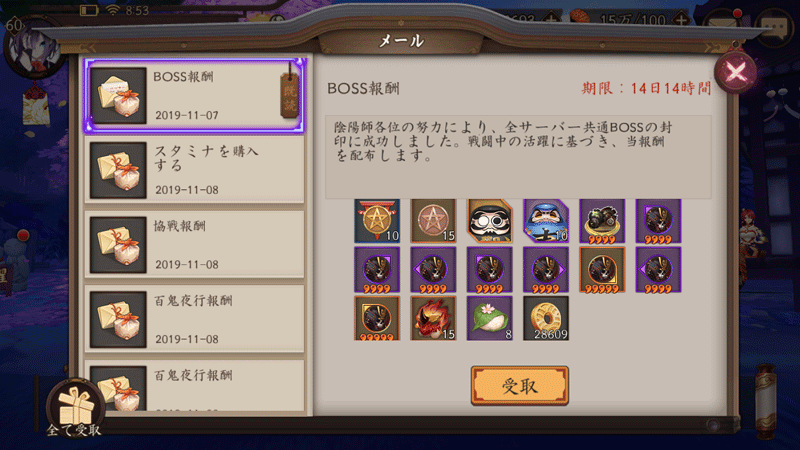This screenshot has height=450, width=800.
Task: Tap the wooden tag on BOSS報酬 mail
Action: pos(290,95)
